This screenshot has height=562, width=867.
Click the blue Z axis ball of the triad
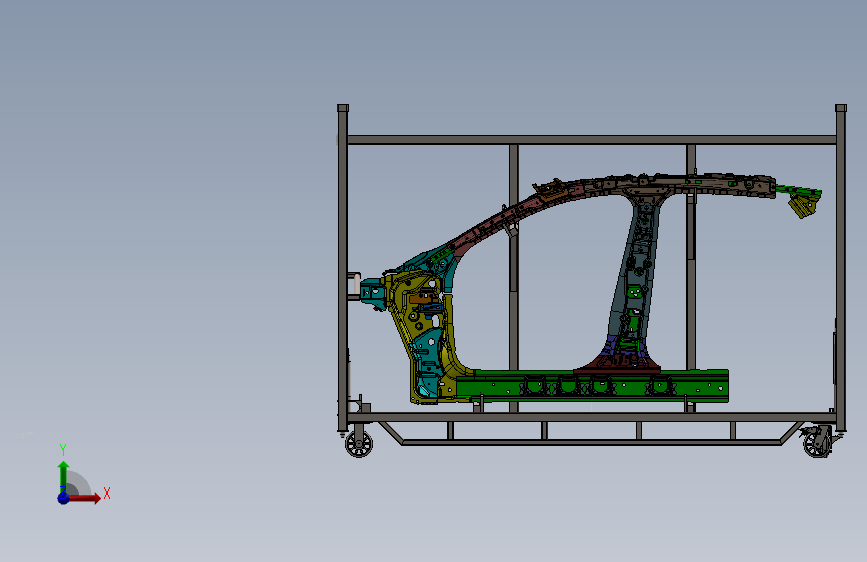coord(63,498)
